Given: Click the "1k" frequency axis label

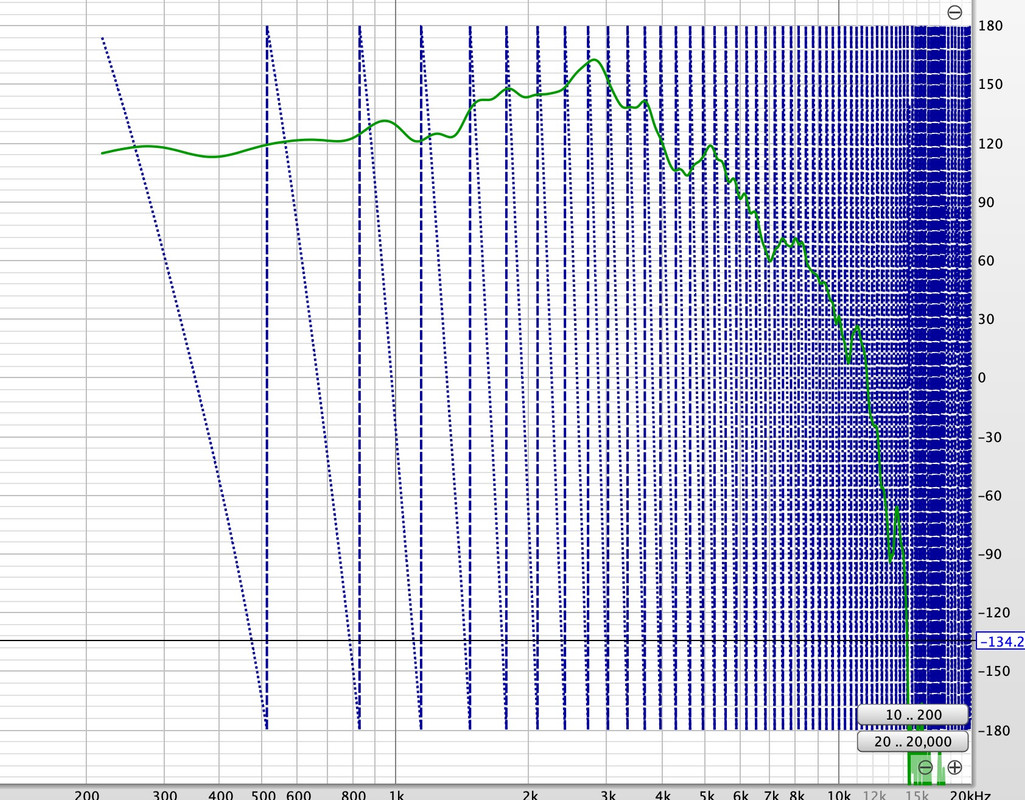Looking at the screenshot, I should (x=396, y=795).
